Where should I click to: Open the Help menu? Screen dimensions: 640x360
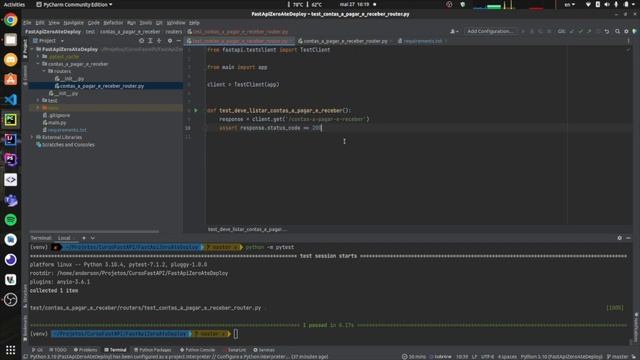[x=194, y=23]
